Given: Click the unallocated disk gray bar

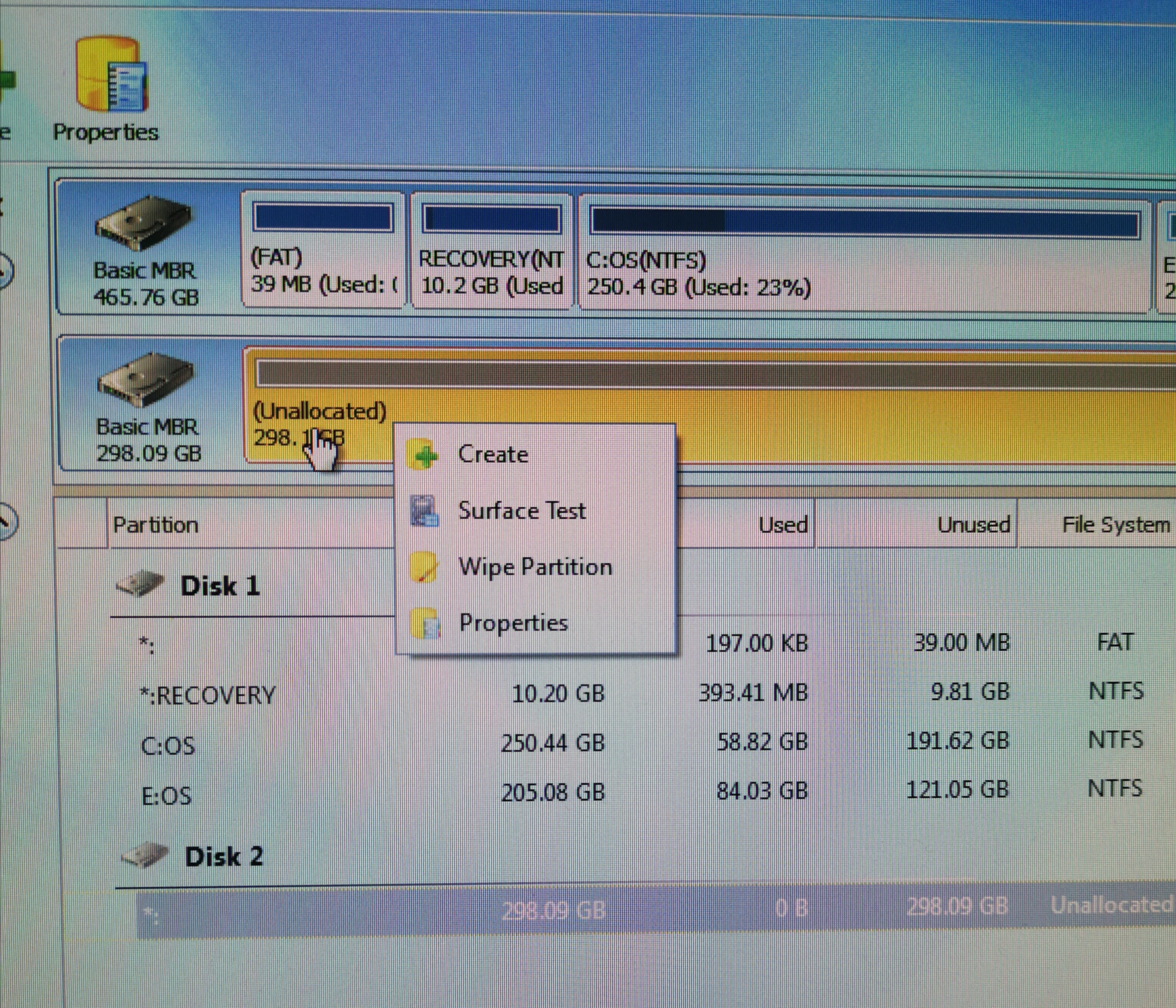Looking at the screenshot, I should (716, 375).
